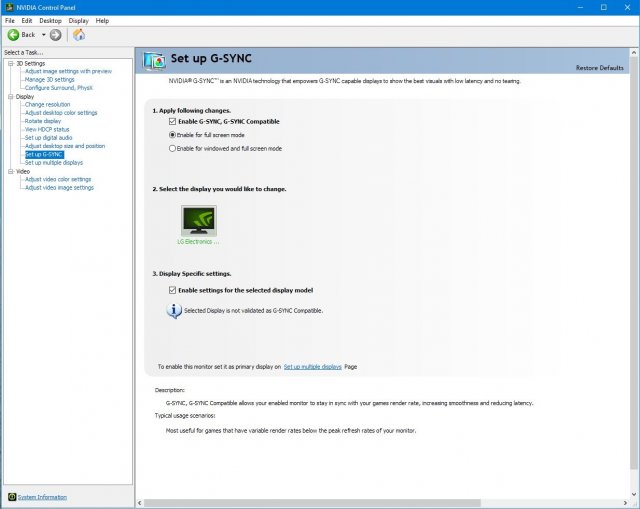
Task: Click Restore Defaults
Action: pos(600,67)
